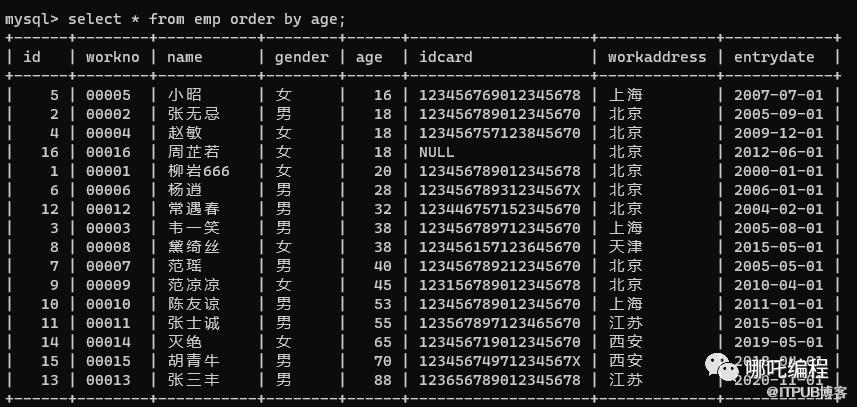Click the name column header
The image size is (857, 407).
pyautogui.click(x=185, y=57)
